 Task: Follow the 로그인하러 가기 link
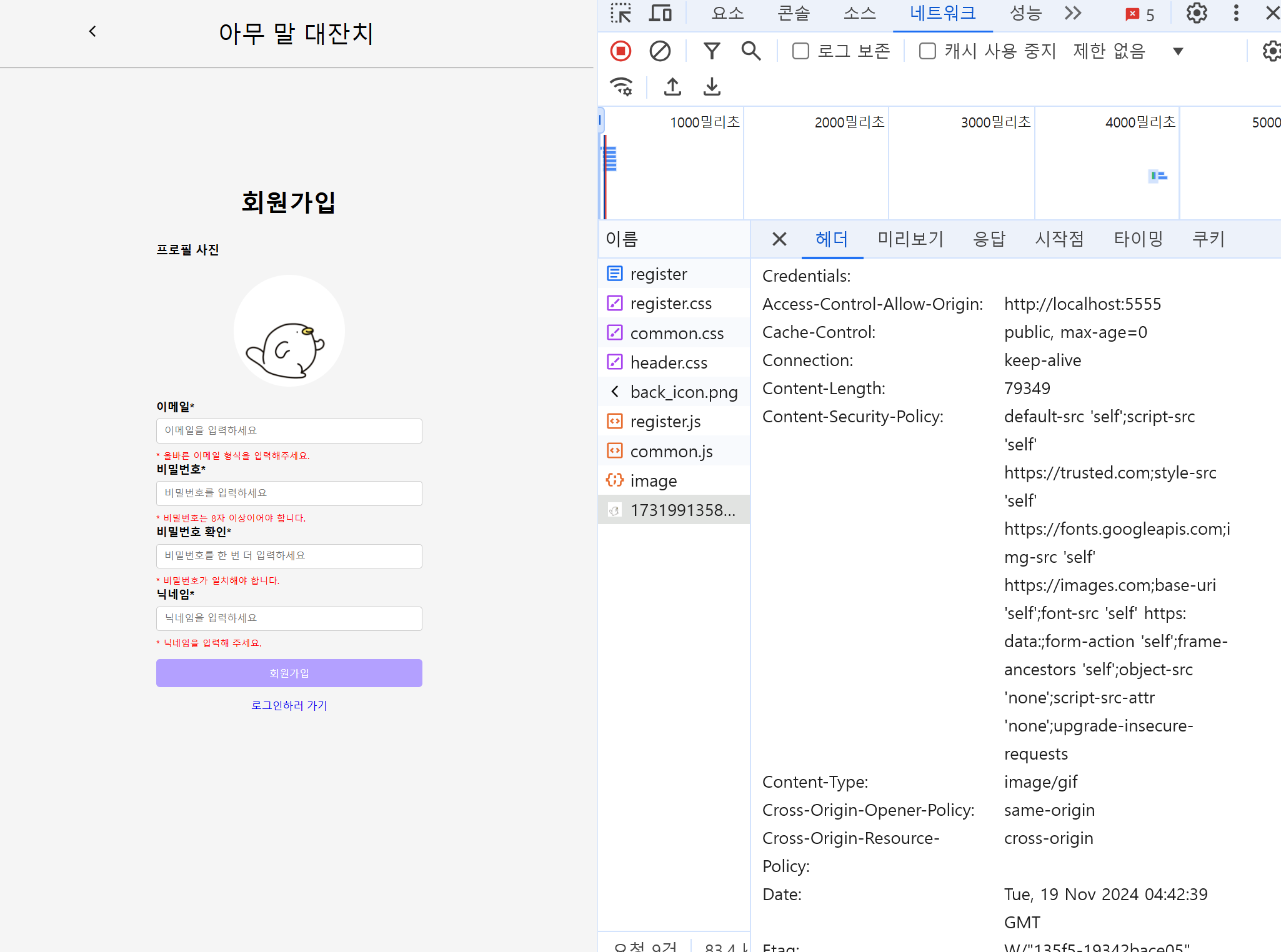click(289, 705)
